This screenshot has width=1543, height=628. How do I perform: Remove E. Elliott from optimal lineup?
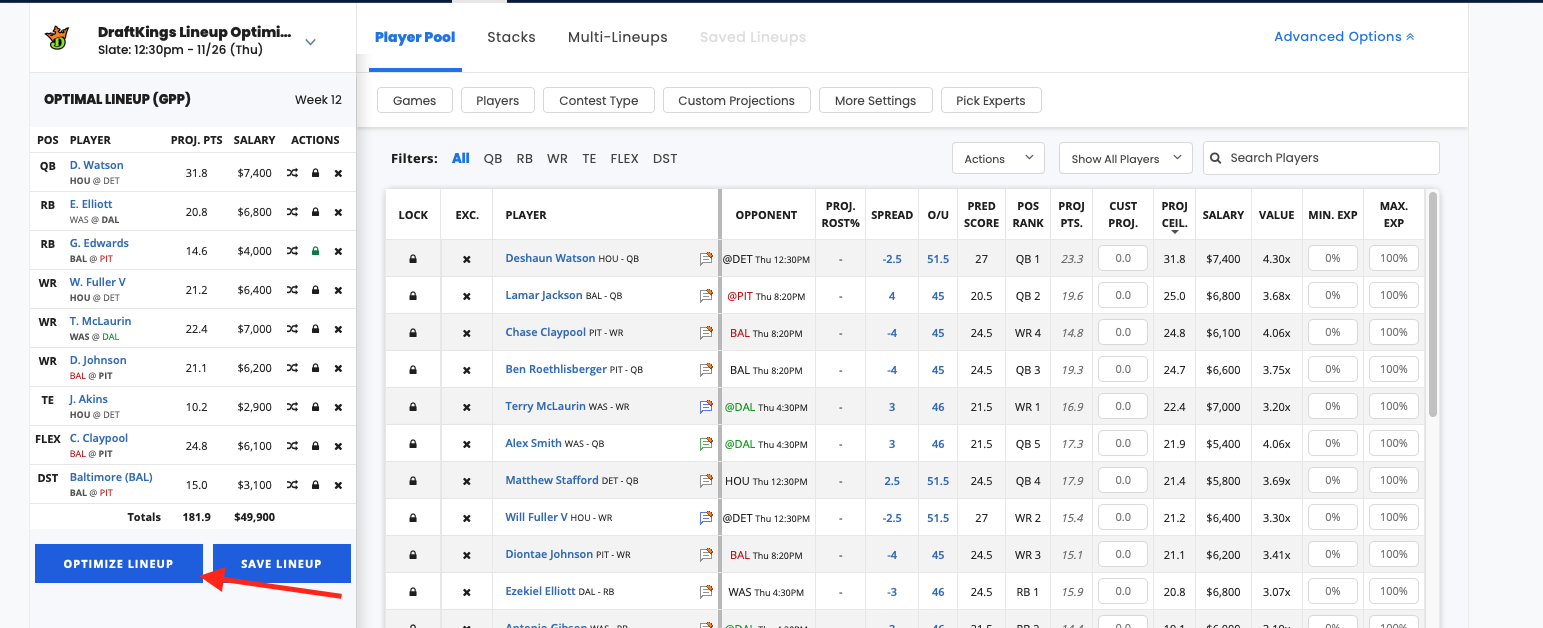coord(338,212)
